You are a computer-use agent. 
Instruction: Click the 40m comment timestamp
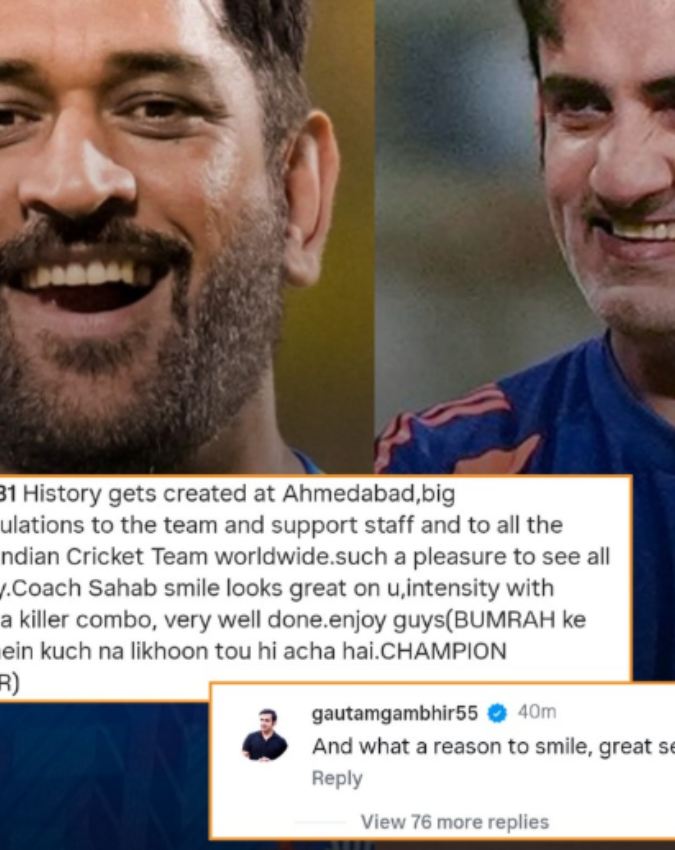pos(536,712)
